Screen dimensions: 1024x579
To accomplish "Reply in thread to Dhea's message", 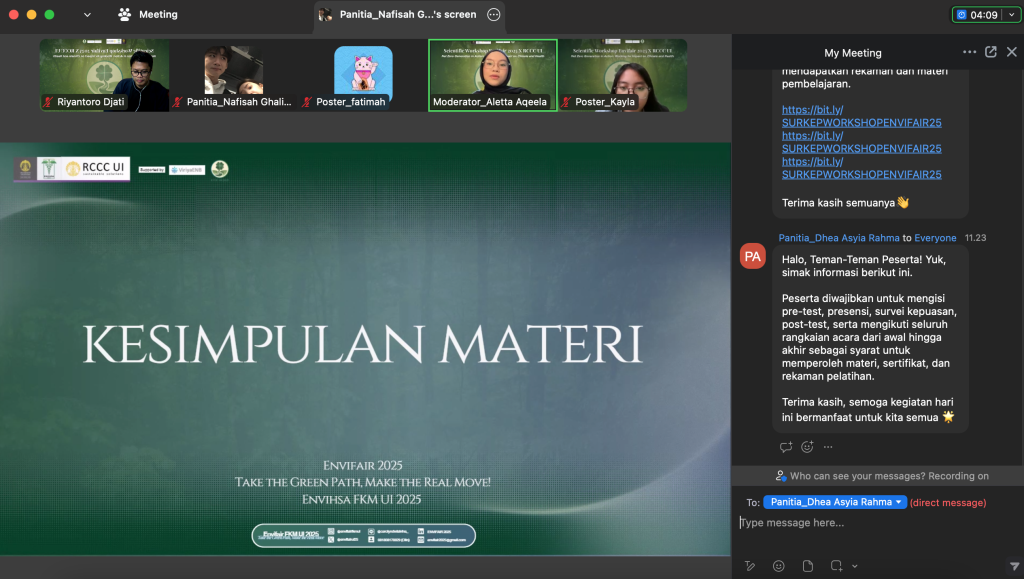I will (786, 447).
